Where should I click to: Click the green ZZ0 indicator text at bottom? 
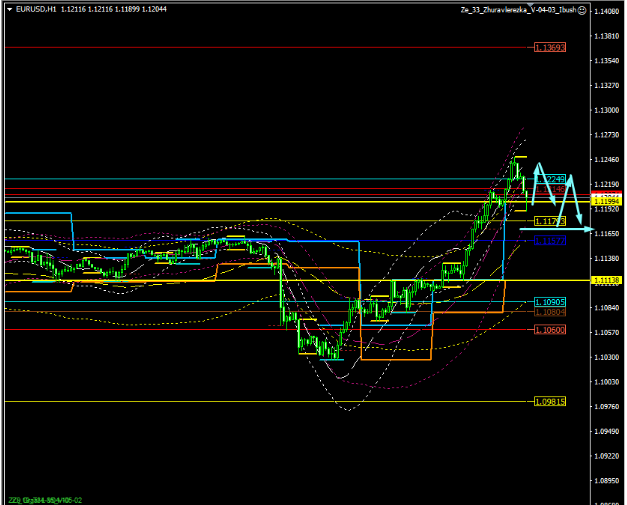[45, 499]
